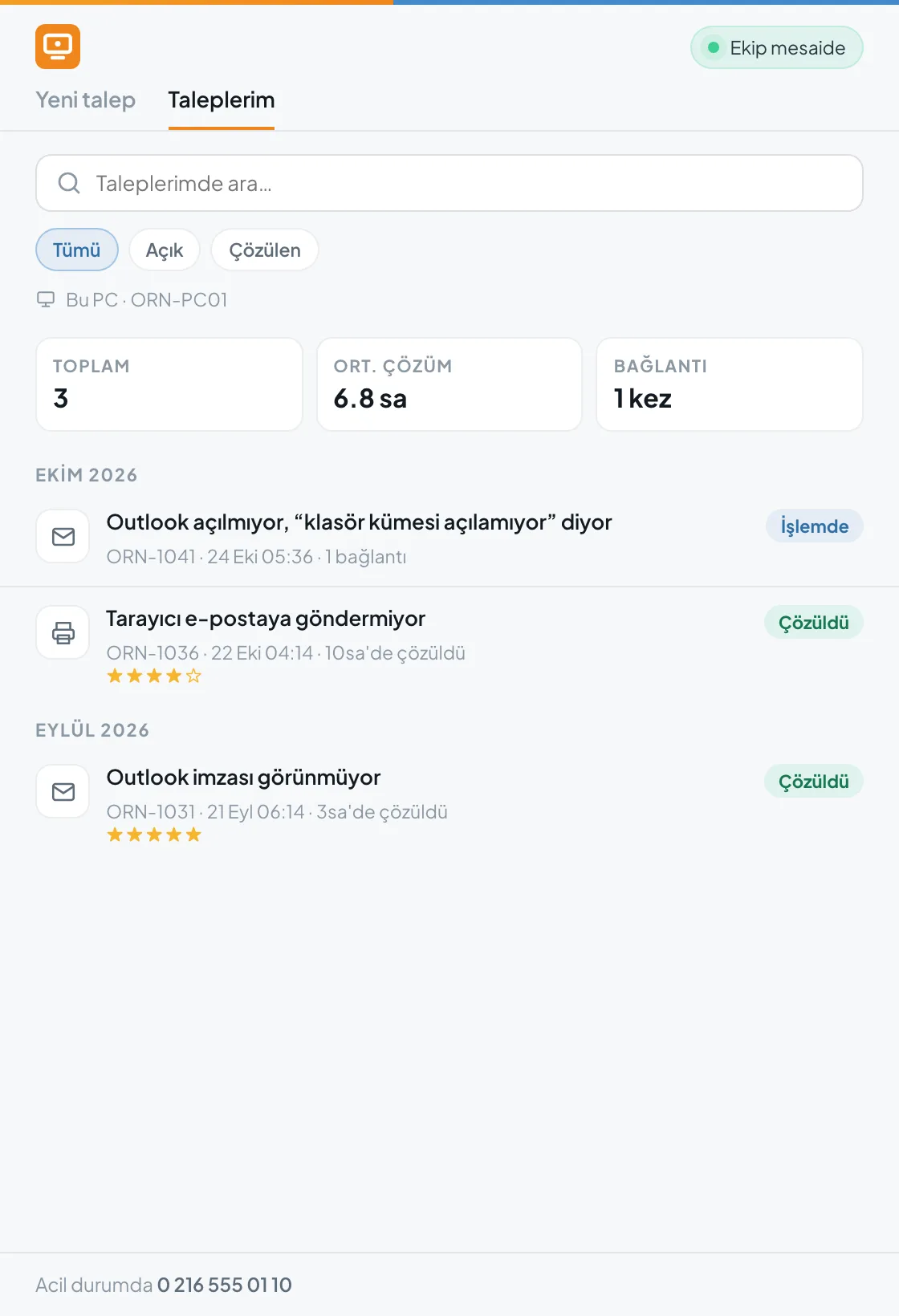The height and width of the screenshot is (1316, 899).
Task: Filter by Çözülen tickets
Action: (x=265, y=250)
